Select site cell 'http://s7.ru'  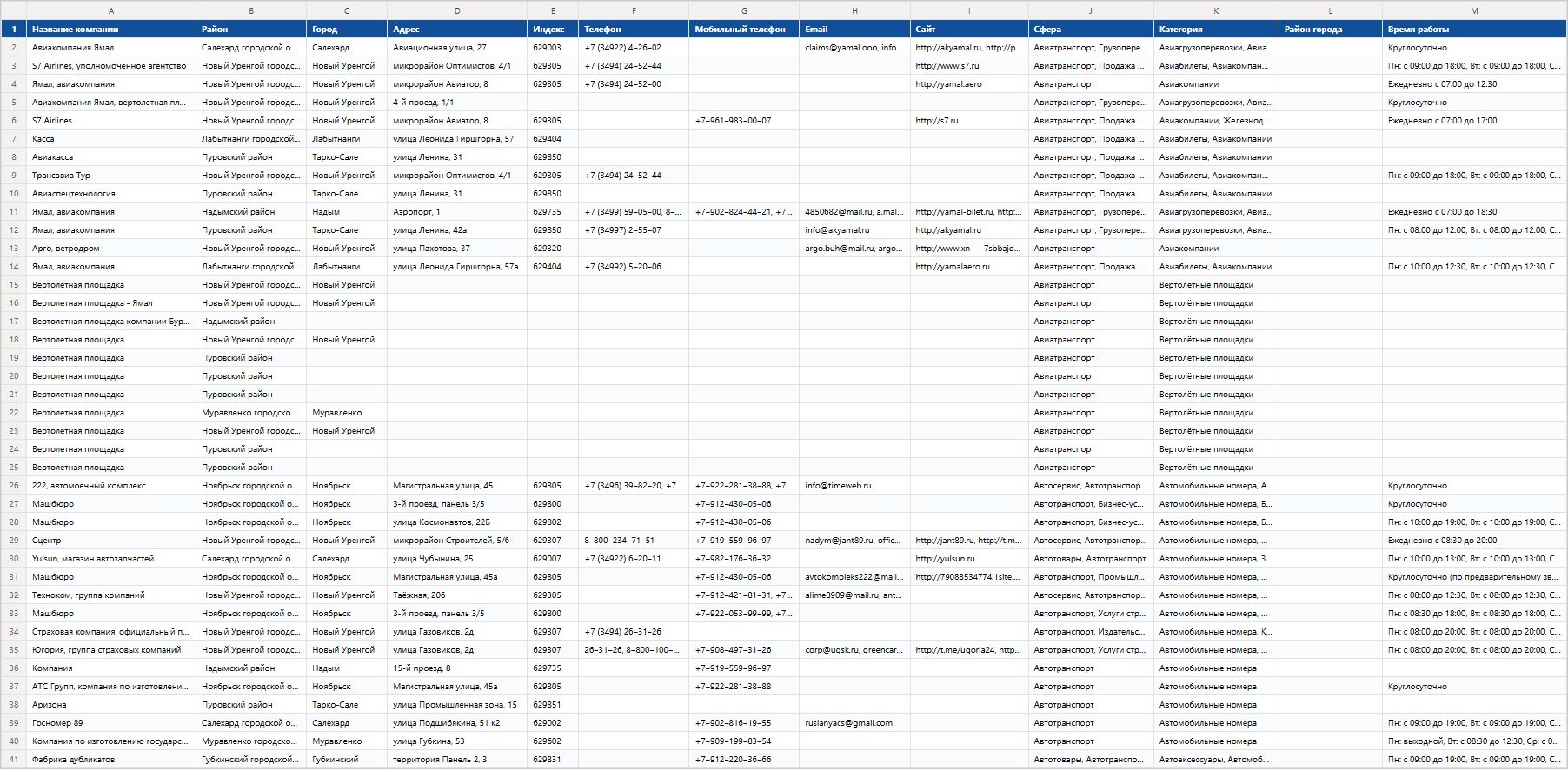969,121
